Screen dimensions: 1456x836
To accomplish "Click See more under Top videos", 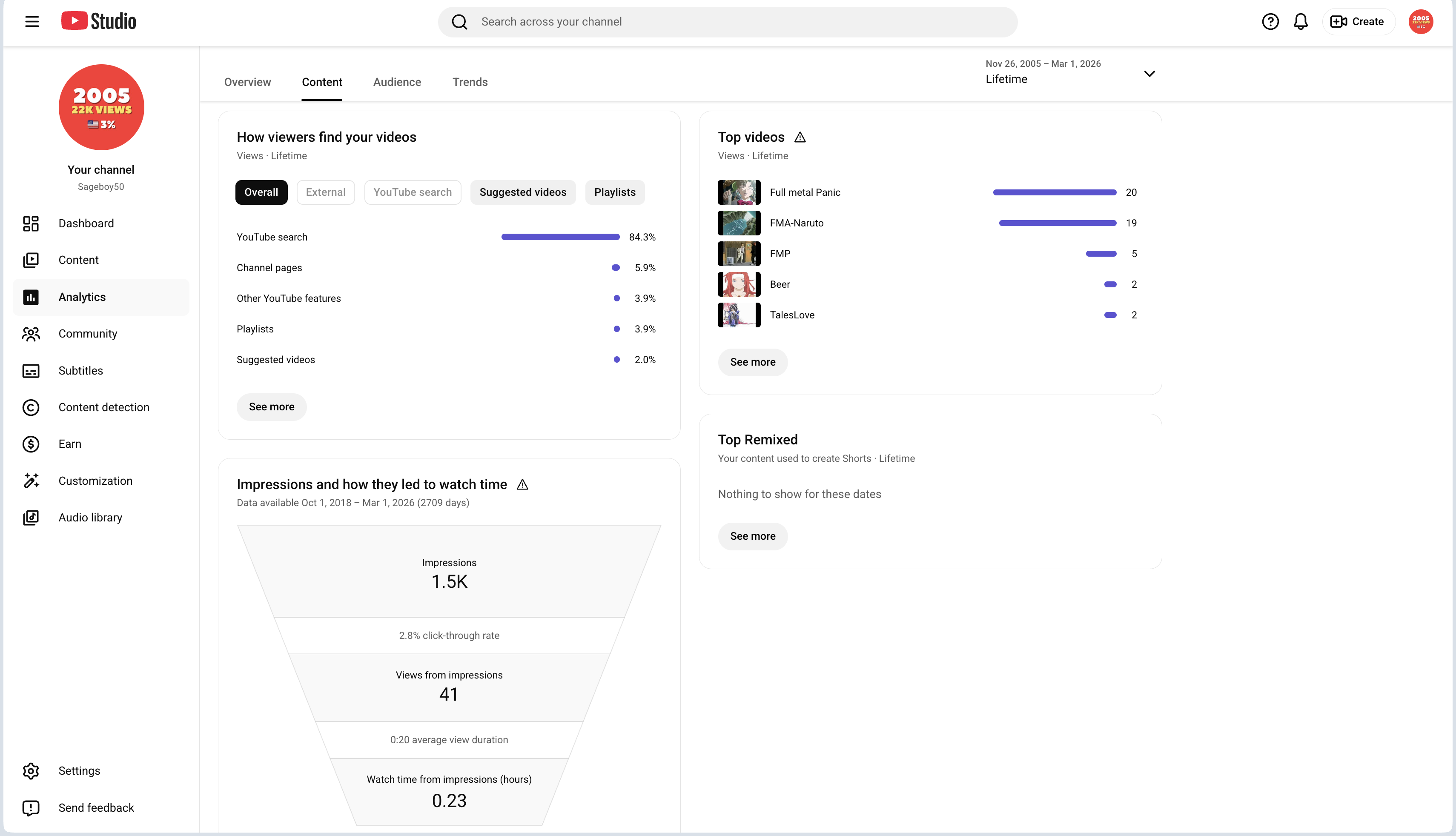I will coord(752,362).
